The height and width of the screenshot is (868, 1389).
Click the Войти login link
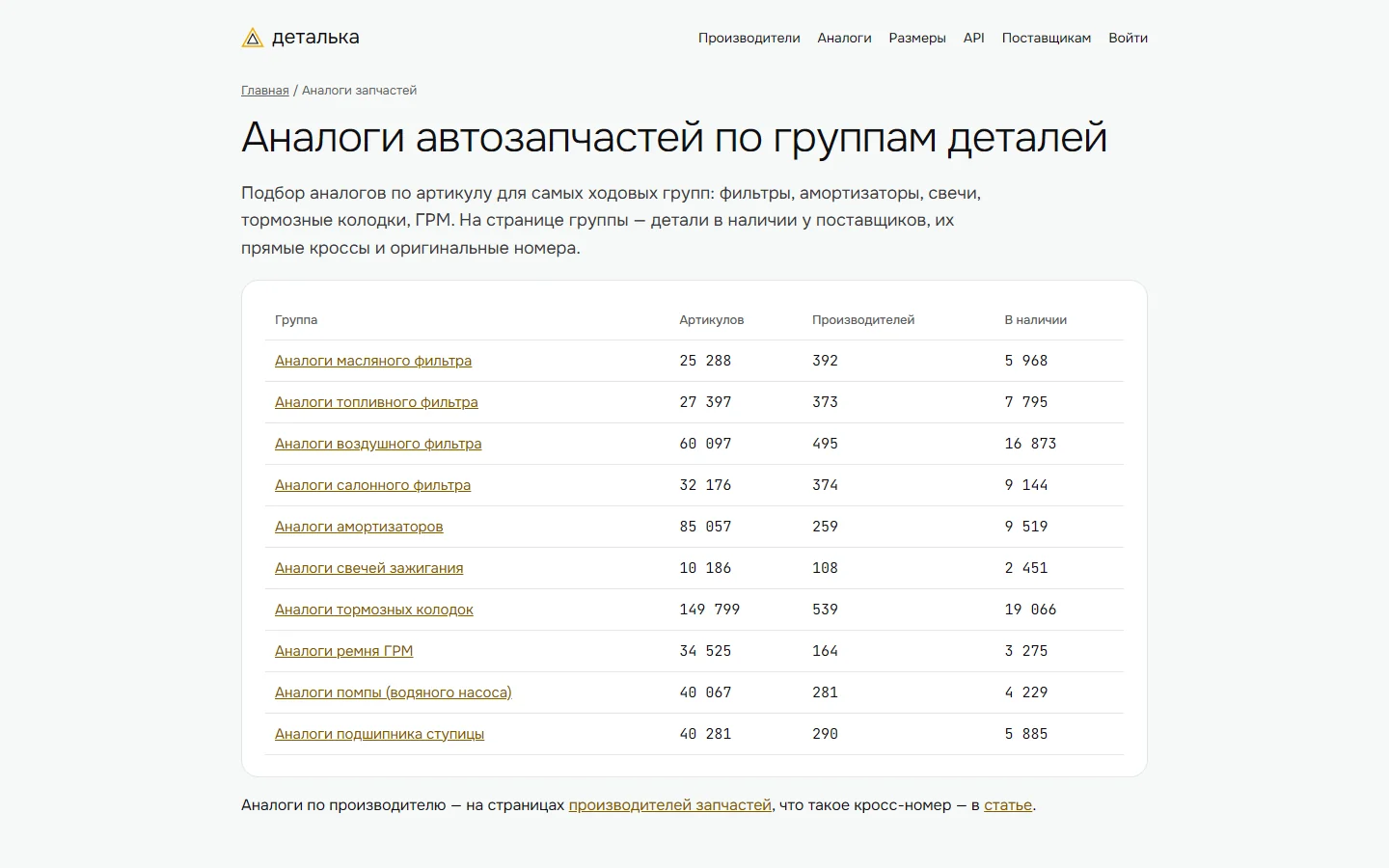(x=1128, y=38)
